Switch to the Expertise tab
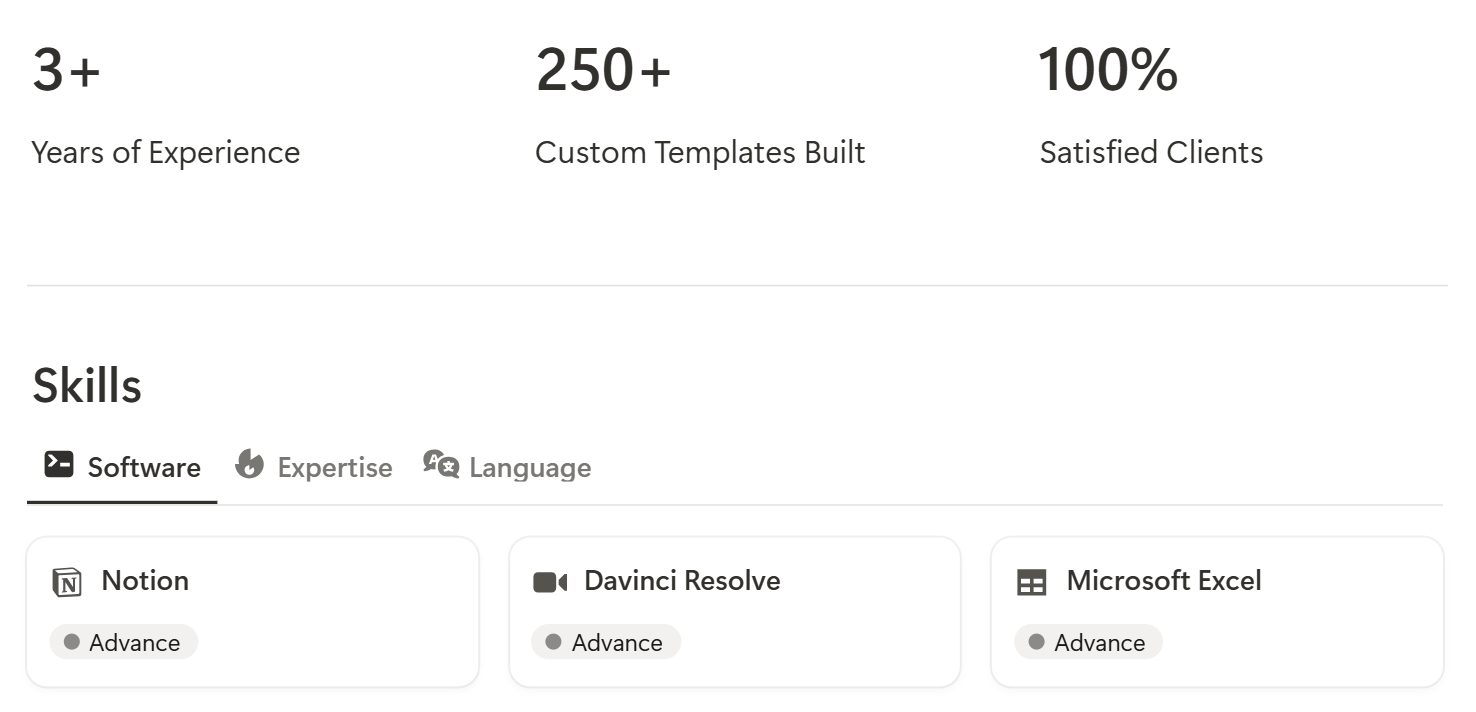The width and height of the screenshot is (1476, 712). coord(314,467)
